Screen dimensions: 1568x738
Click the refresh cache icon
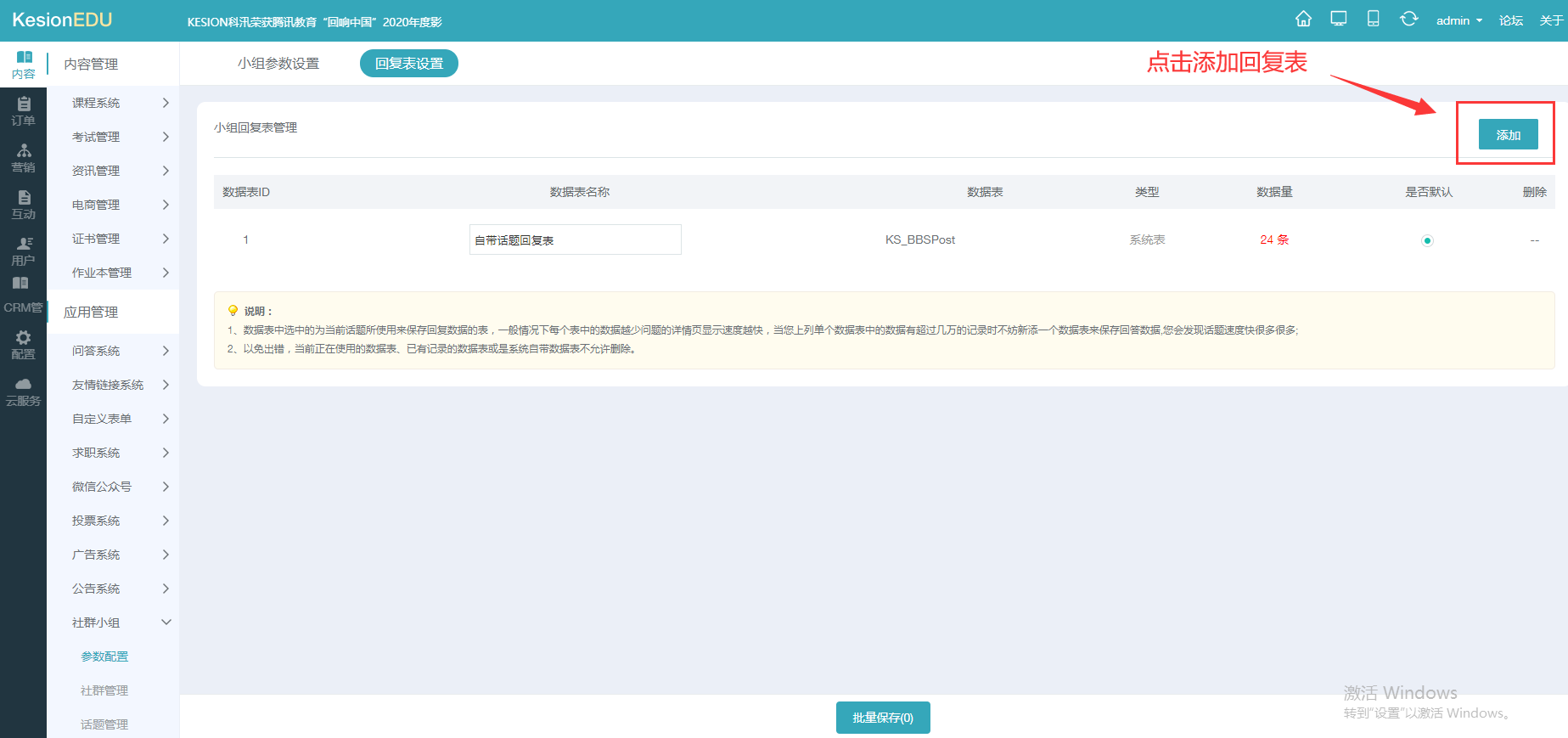[1408, 19]
